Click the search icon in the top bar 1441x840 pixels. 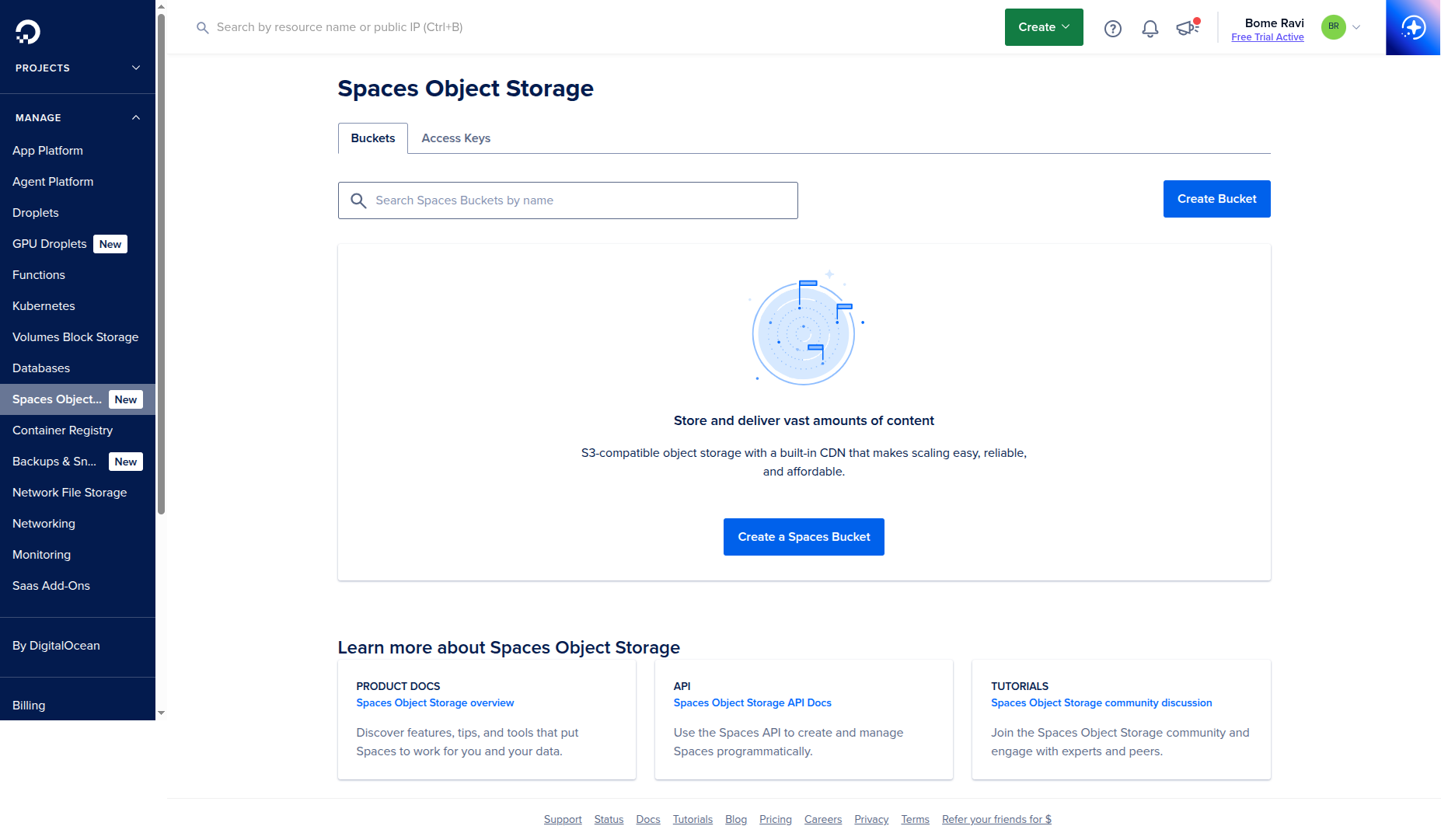202,27
